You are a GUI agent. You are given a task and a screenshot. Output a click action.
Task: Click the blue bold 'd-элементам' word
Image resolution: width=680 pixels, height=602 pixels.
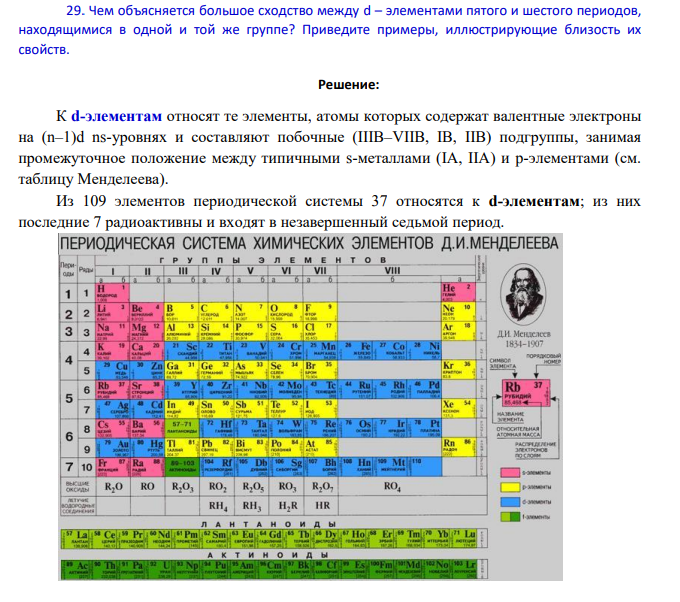click(x=116, y=116)
